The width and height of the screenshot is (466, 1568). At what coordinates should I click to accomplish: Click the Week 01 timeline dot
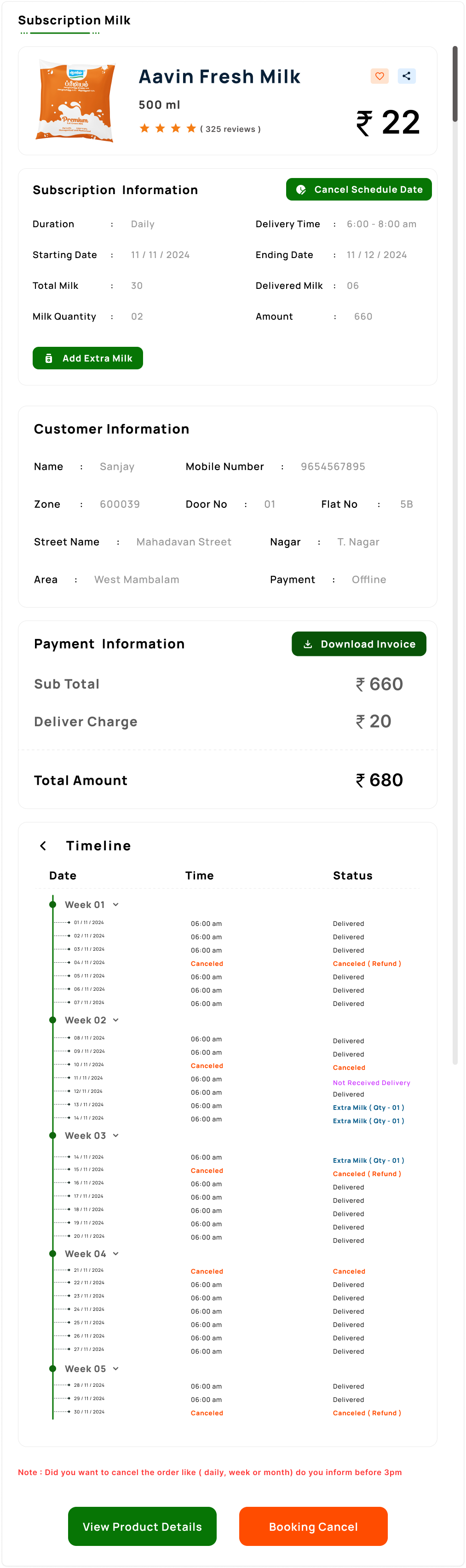[x=53, y=905]
